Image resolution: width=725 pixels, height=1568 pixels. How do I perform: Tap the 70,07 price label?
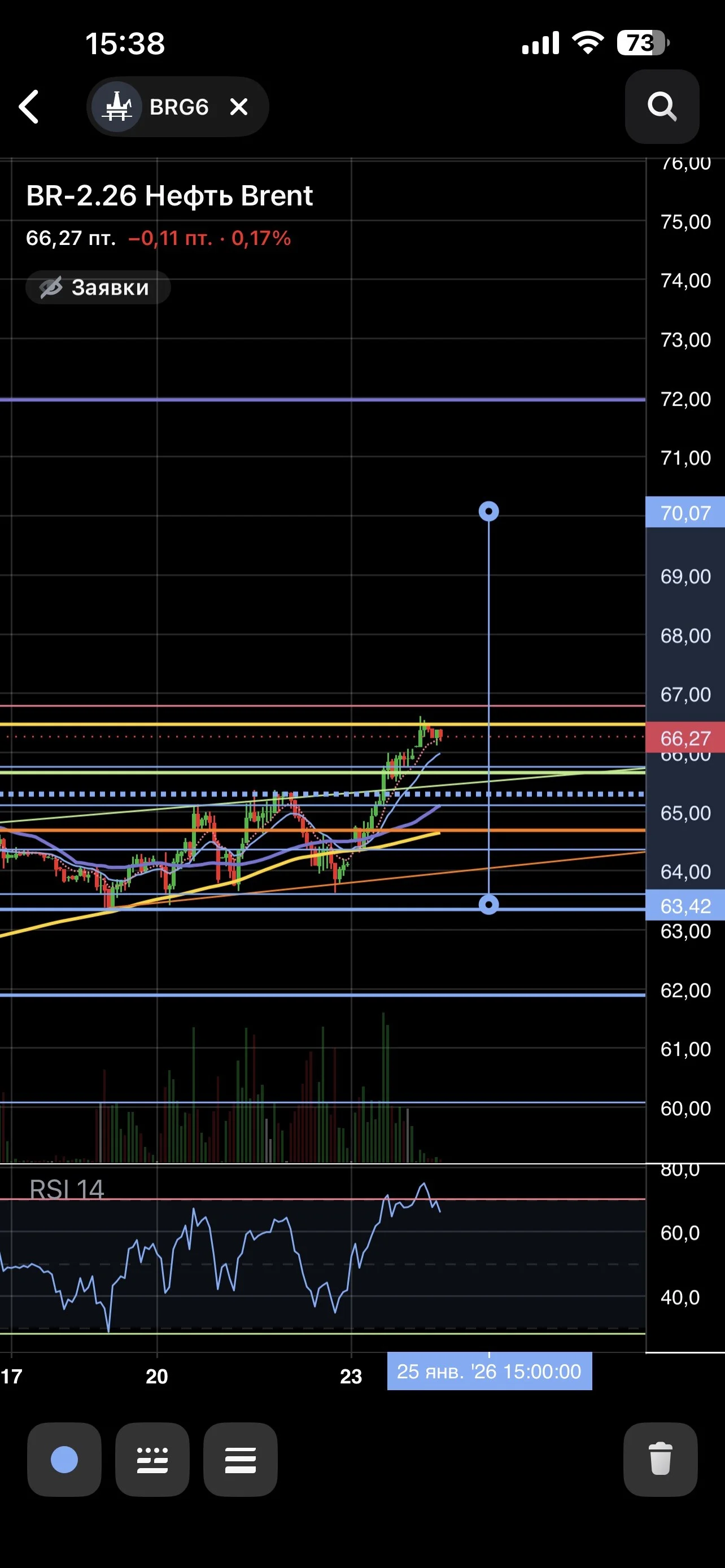click(x=685, y=513)
